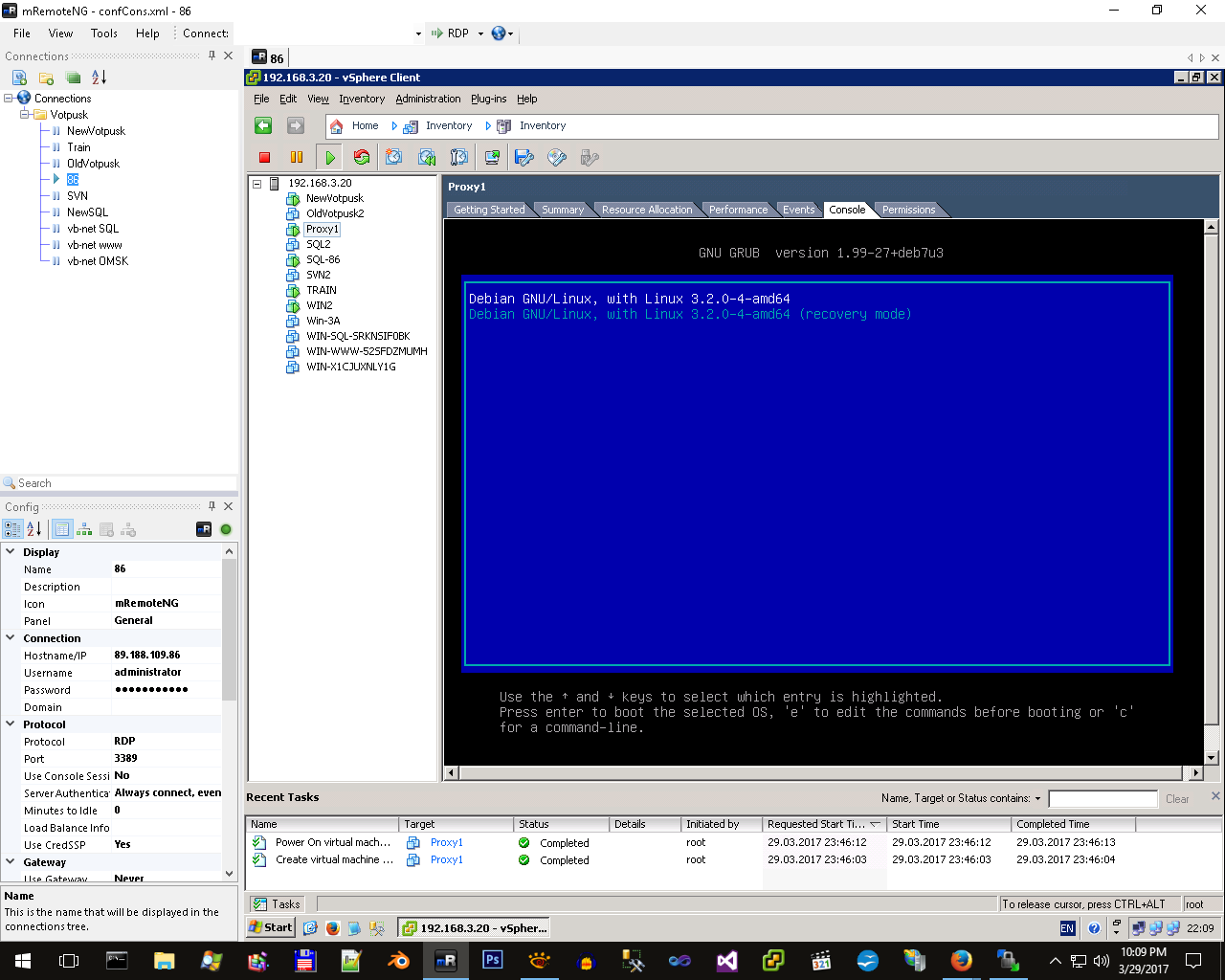The height and width of the screenshot is (980, 1225).
Task: Click the Clear button in Recent Tasks
Action: pos(1177,799)
